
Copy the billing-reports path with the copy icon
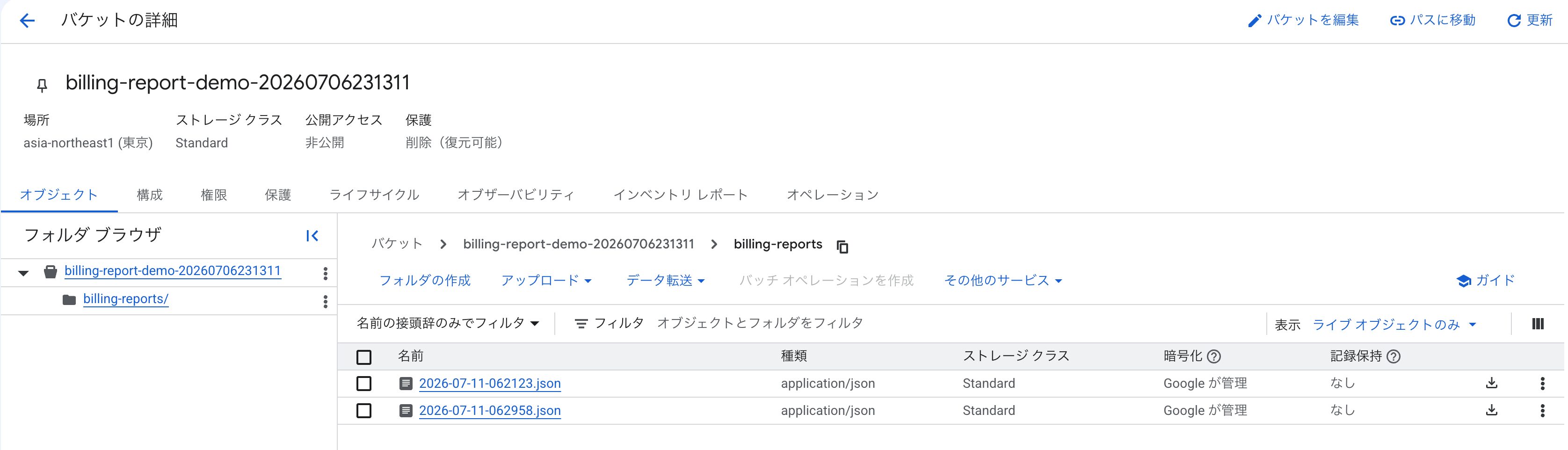(842, 247)
